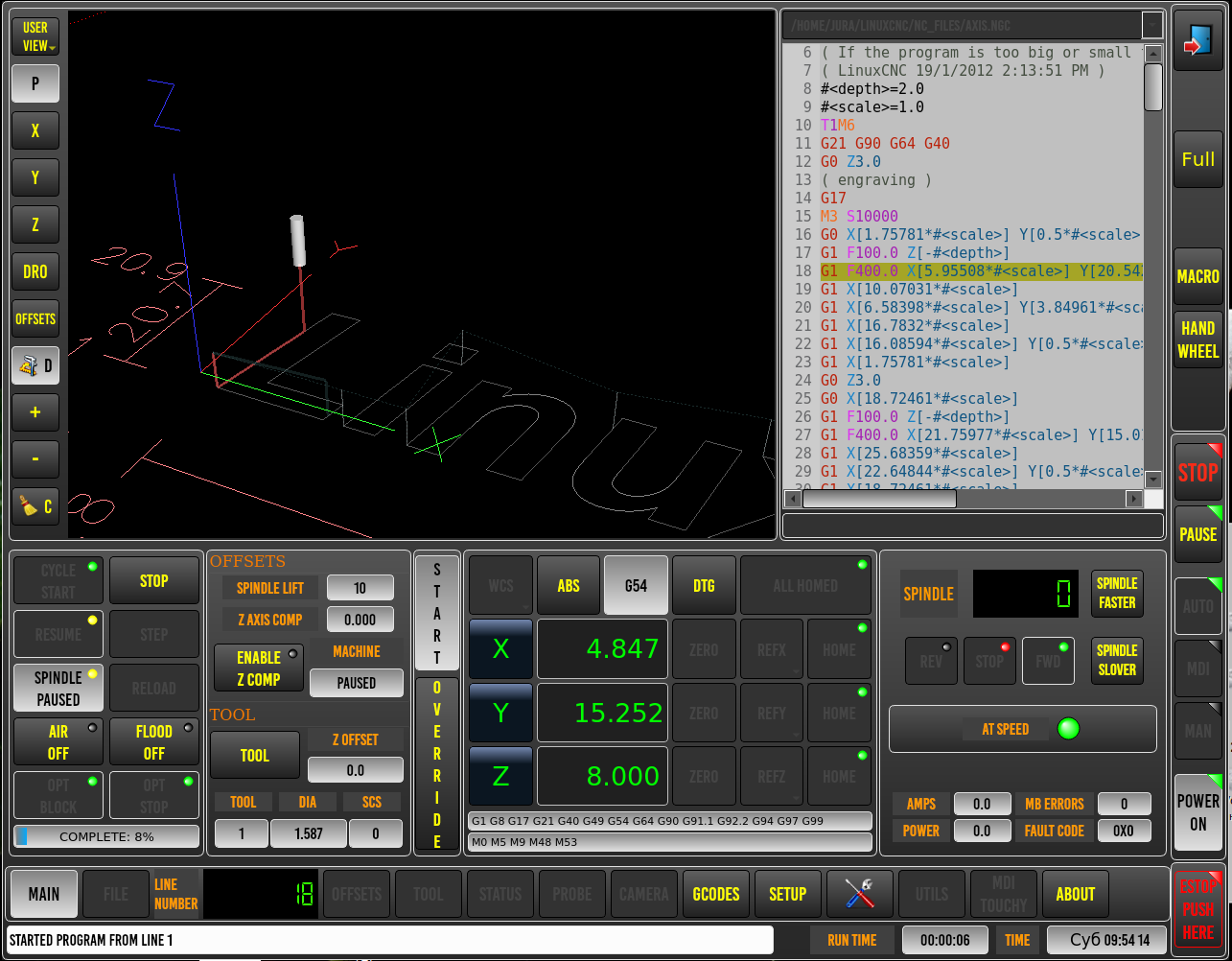
Task: Click the exit door icon button
Action: 1197,41
